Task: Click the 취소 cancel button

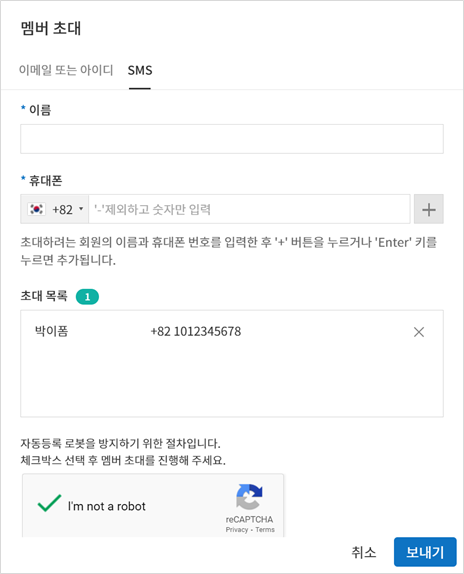Action: pos(364,552)
